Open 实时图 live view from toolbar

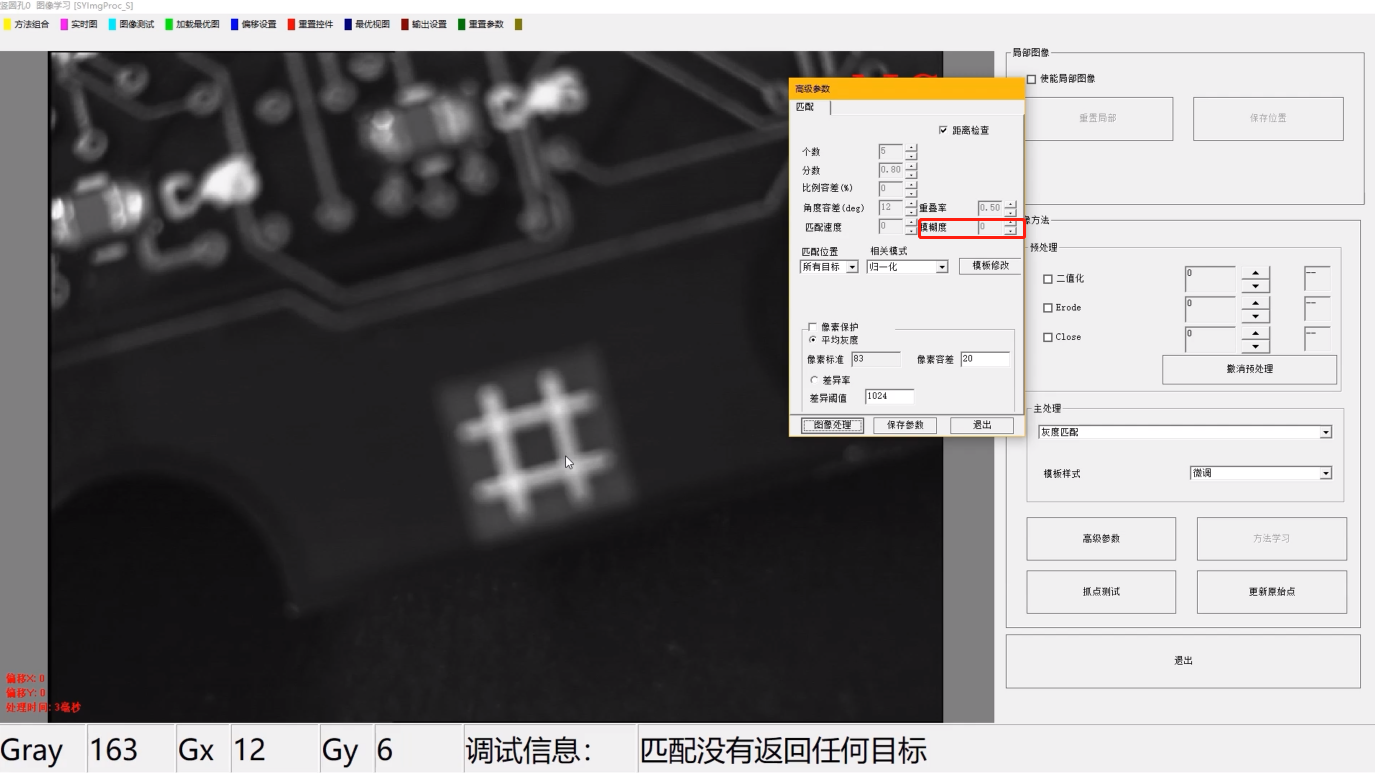click(x=84, y=24)
